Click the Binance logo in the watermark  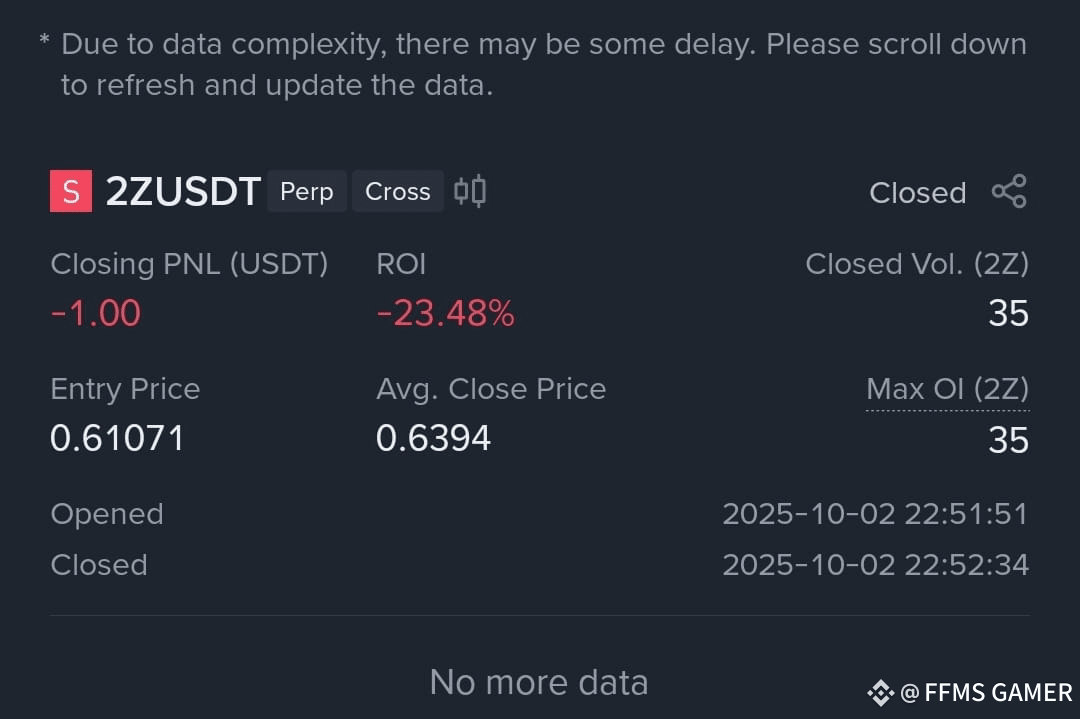pos(880,692)
